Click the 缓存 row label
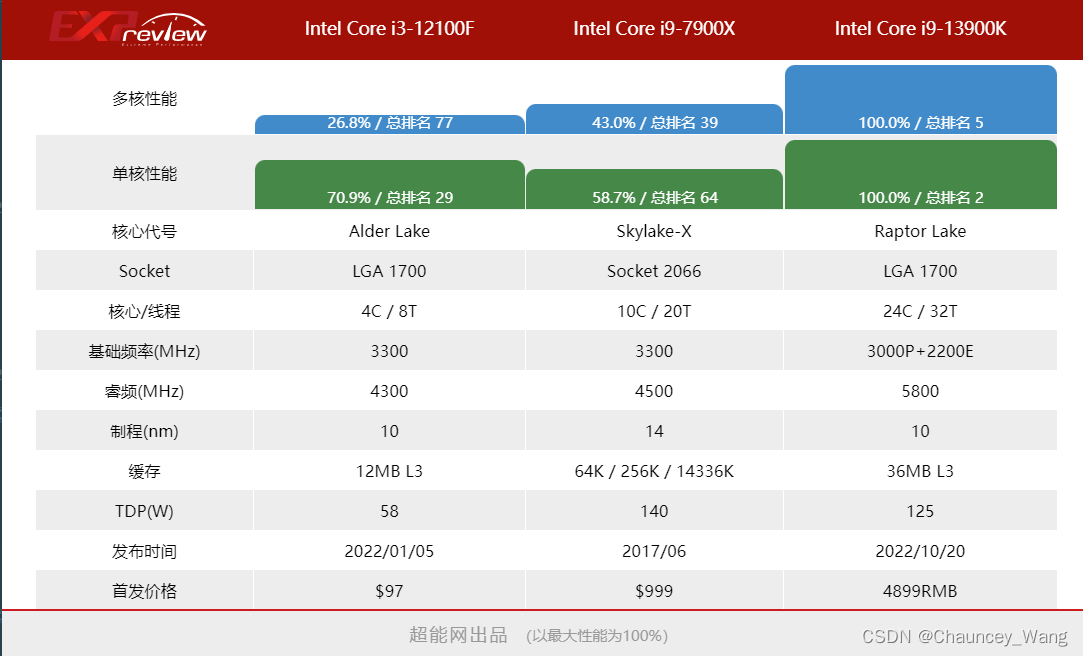Image resolution: width=1083 pixels, height=656 pixels. (x=144, y=472)
